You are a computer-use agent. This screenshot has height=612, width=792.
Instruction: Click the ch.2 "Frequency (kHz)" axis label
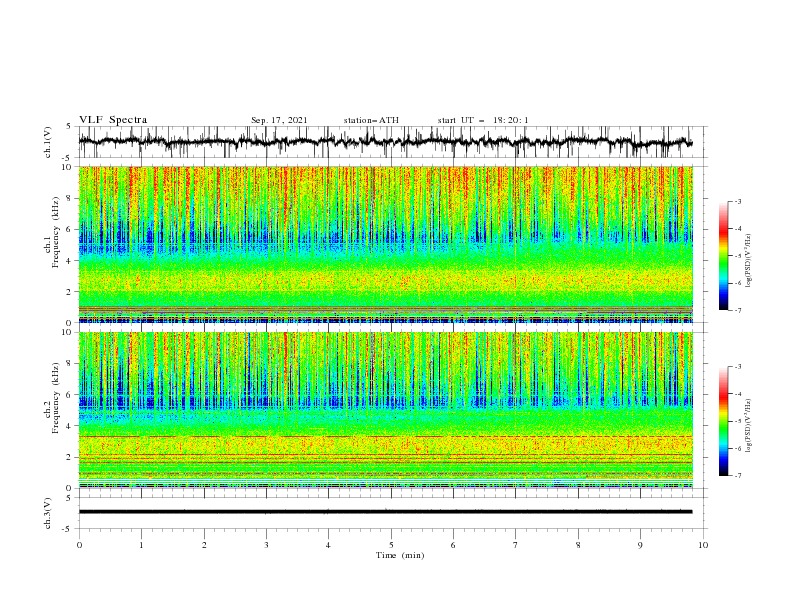(56, 398)
